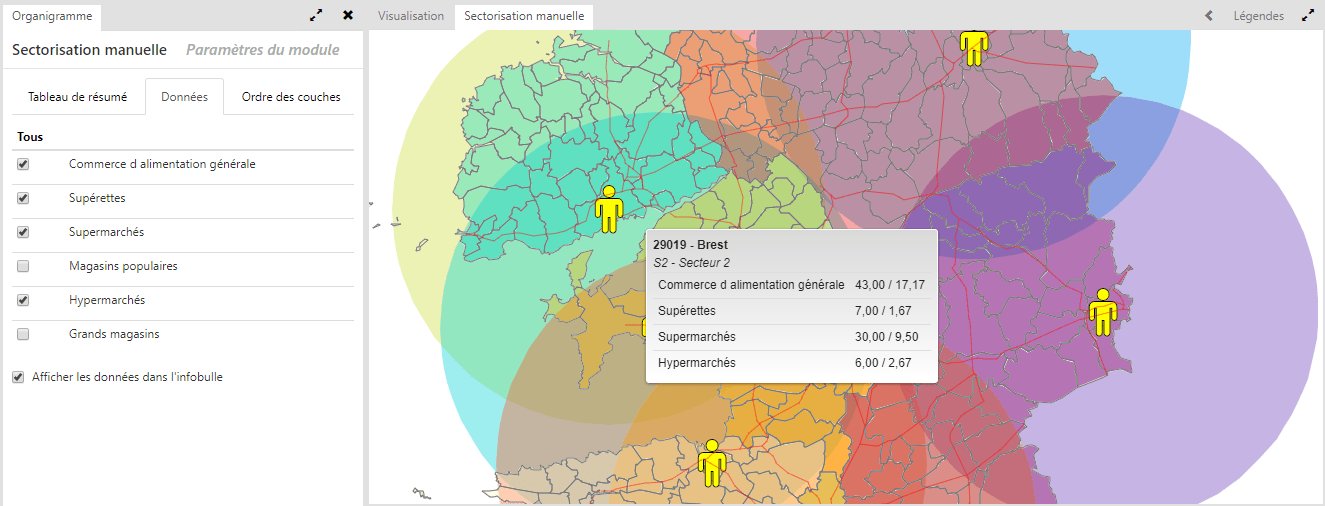Click the value 43,00 / 17,17
1325x506 pixels.
point(890,285)
